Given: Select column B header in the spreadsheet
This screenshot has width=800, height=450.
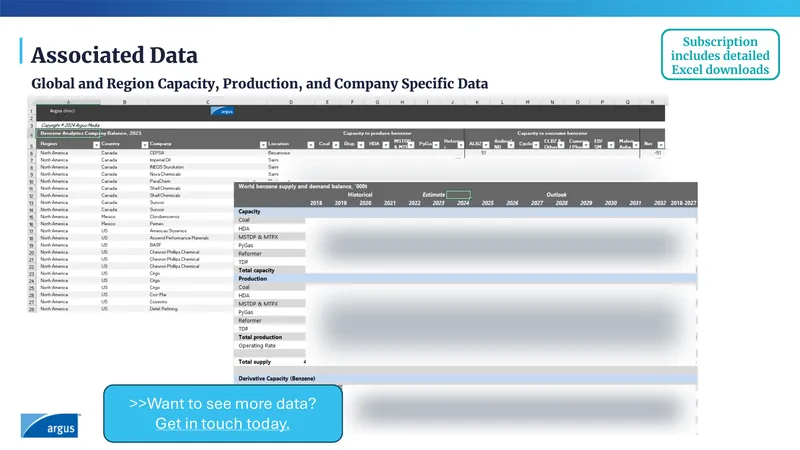Looking at the screenshot, I should click(x=124, y=102).
